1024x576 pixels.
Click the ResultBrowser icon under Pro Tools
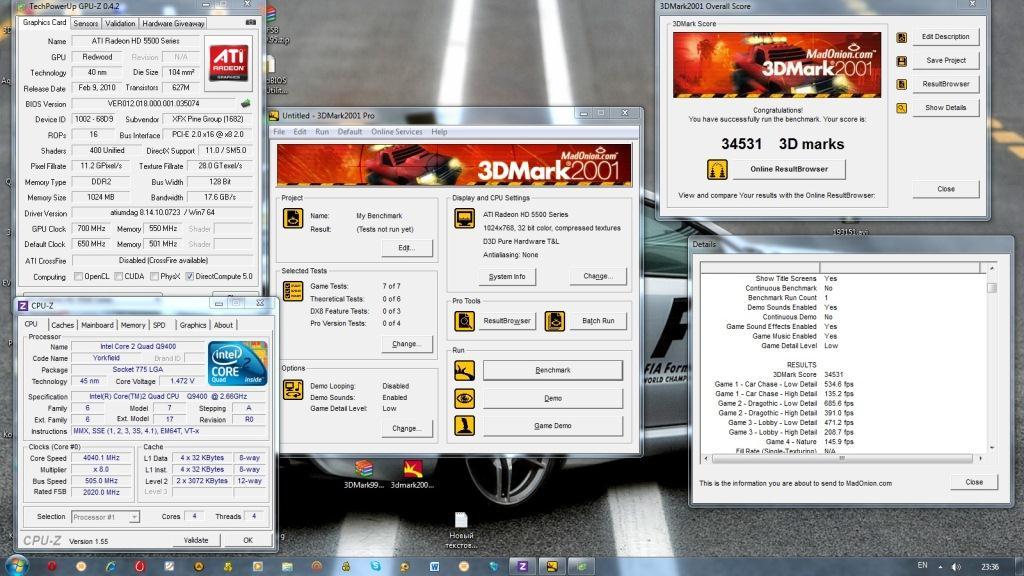[464, 321]
